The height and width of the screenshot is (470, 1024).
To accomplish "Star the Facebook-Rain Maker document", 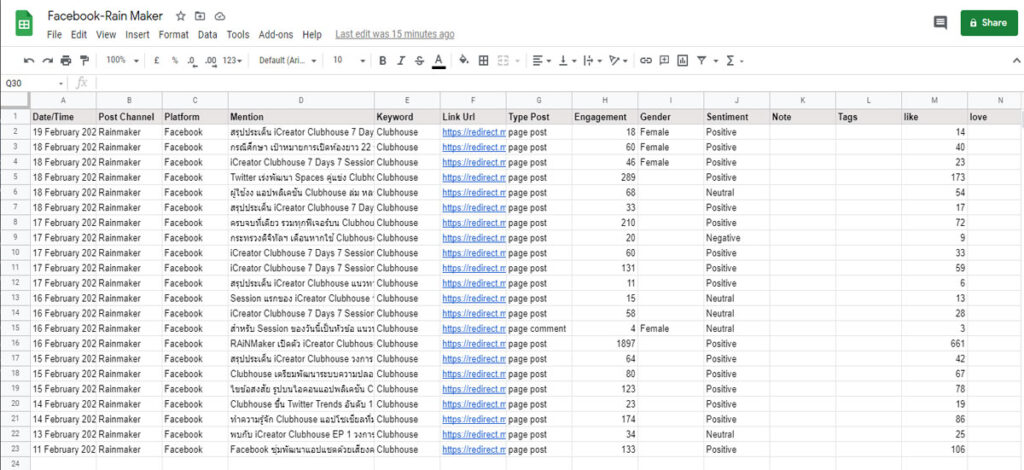I will [x=181, y=16].
